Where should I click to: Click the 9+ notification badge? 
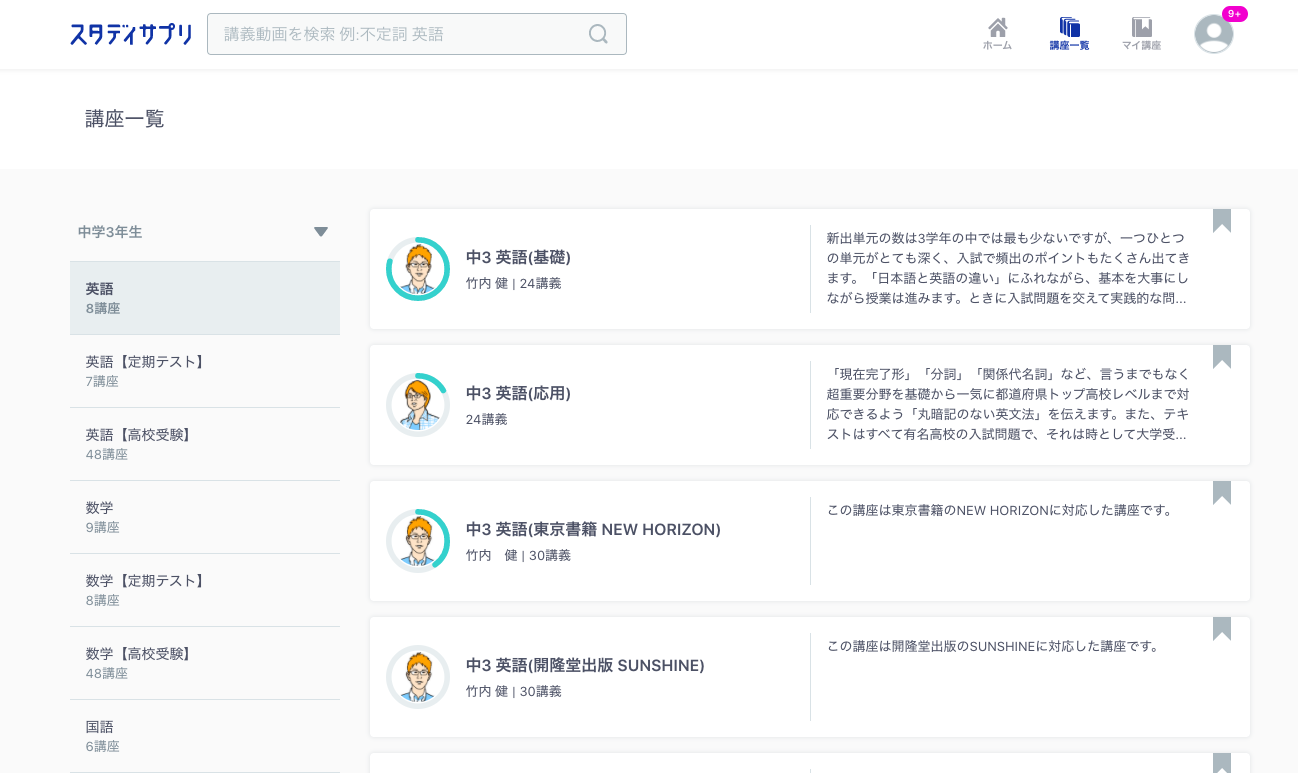(1235, 14)
